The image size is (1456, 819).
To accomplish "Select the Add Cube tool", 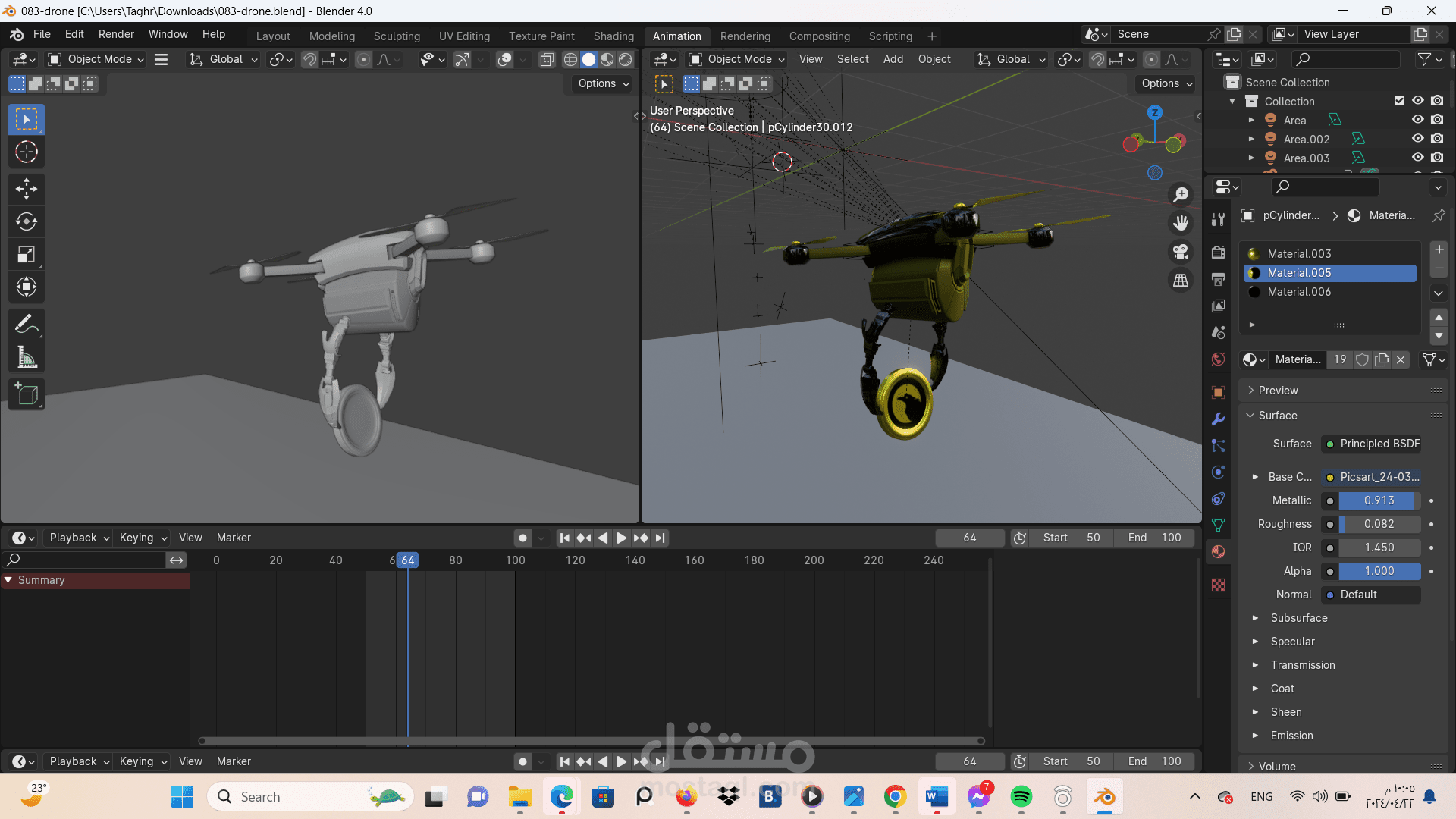I will pos(27,394).
